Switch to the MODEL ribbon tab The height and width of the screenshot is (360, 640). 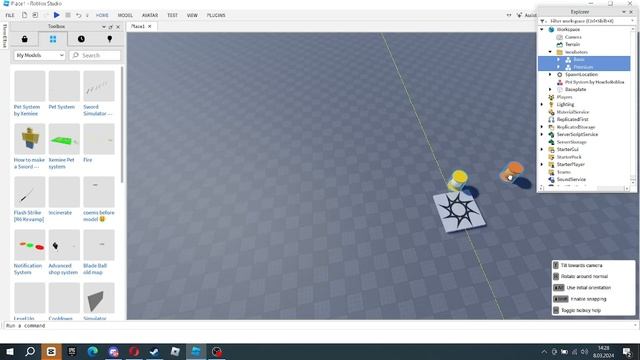coord(125,15)
